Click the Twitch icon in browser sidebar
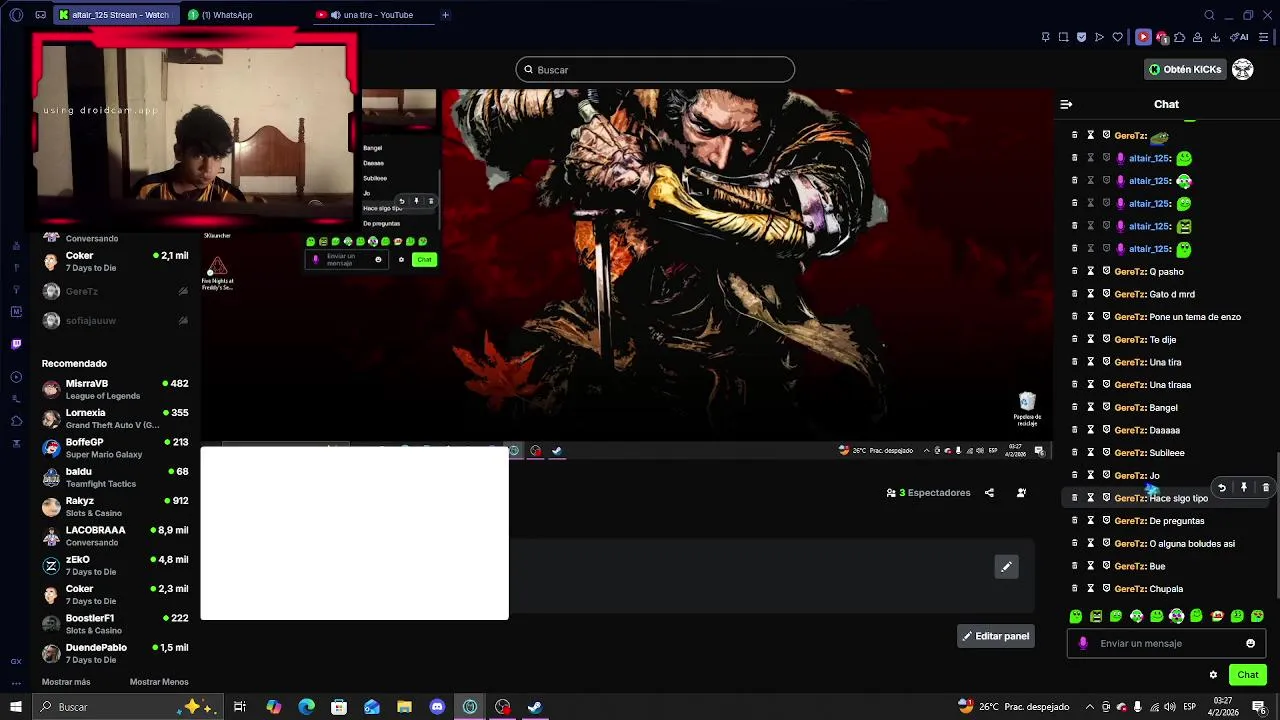The width and height of the screenshot is (1280, 720). (16, 344)
